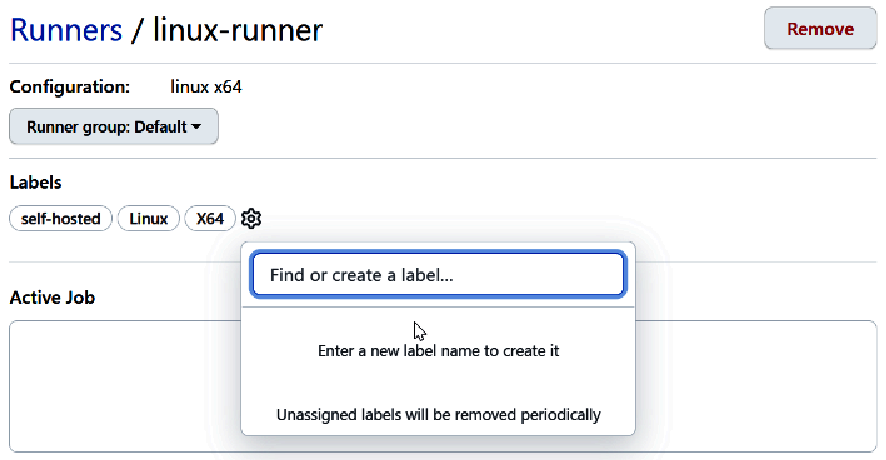
Task: Click 'Unassigned labels will be removed' note
Action: pyautogui.click(x=438, y=415)
